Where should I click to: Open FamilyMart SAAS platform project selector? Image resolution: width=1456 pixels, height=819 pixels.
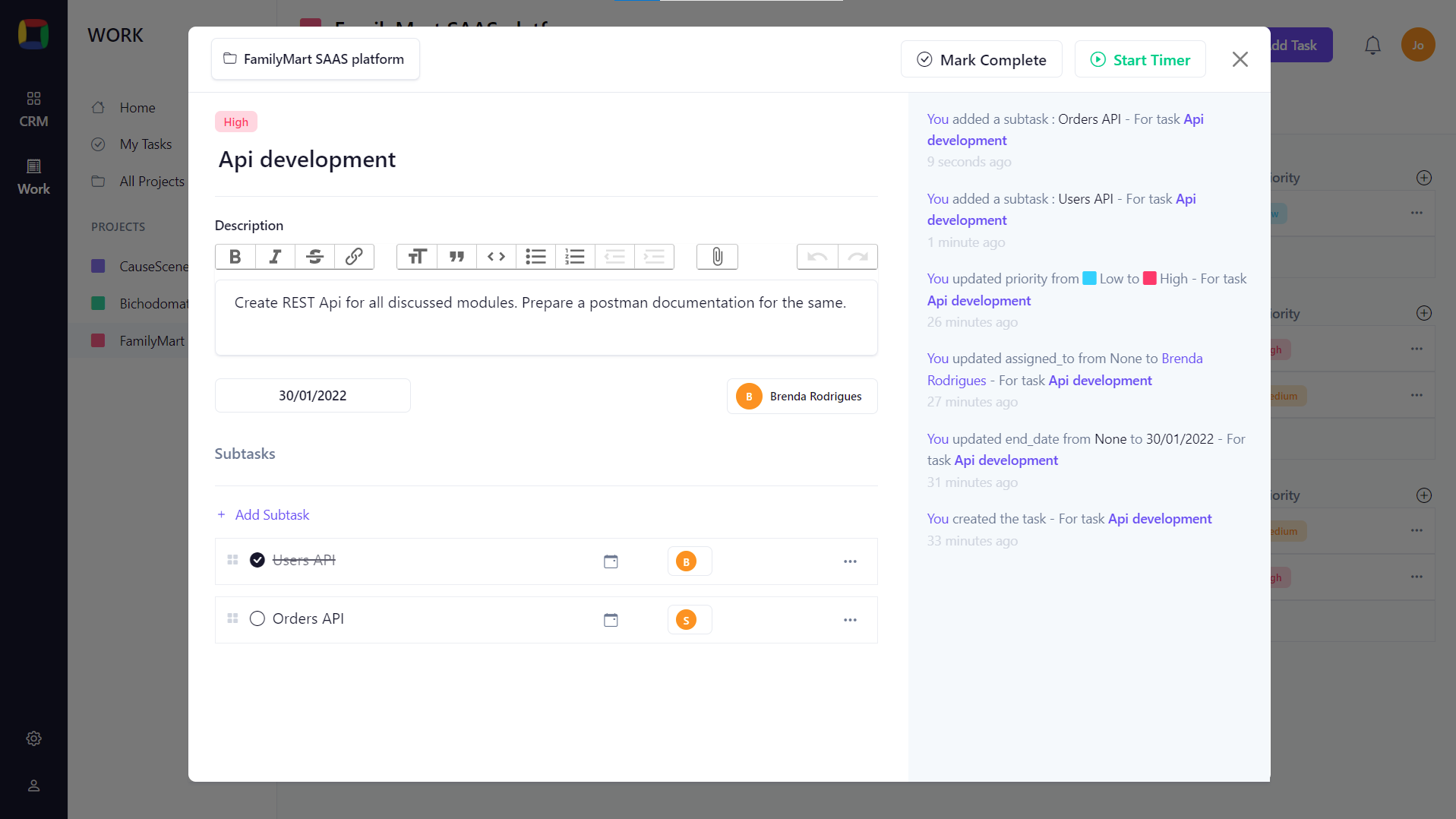pyautogui.click(x=315, y=59)
